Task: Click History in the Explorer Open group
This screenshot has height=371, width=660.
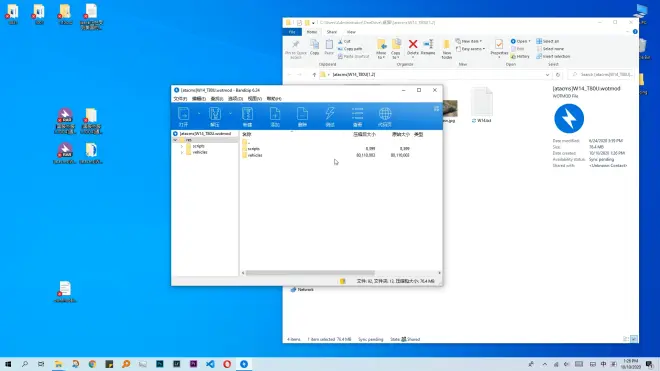Action: tap(520, 56)
